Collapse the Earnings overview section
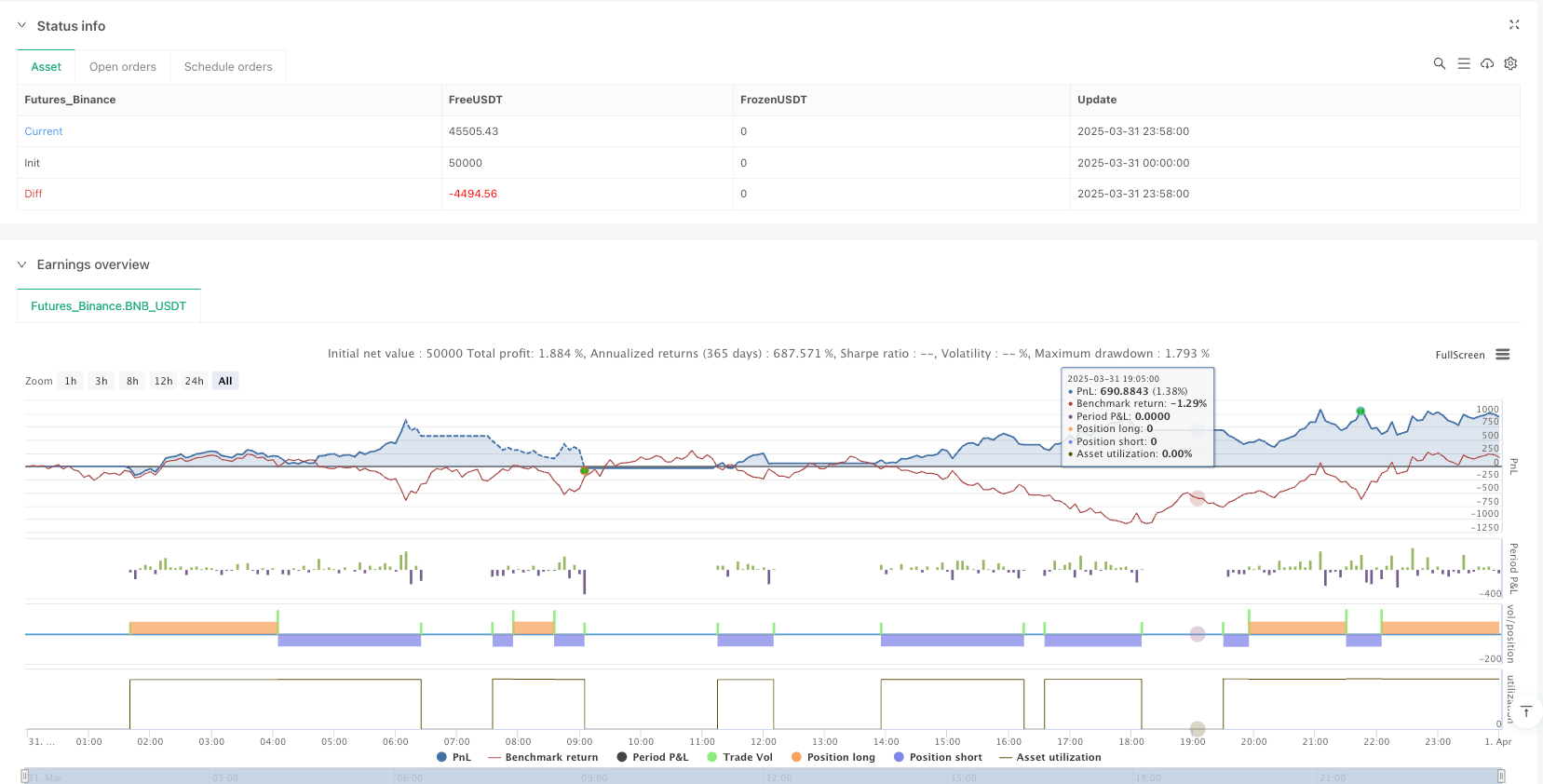The height and width of the screenshot is (784, 1543). coord(22,264)
